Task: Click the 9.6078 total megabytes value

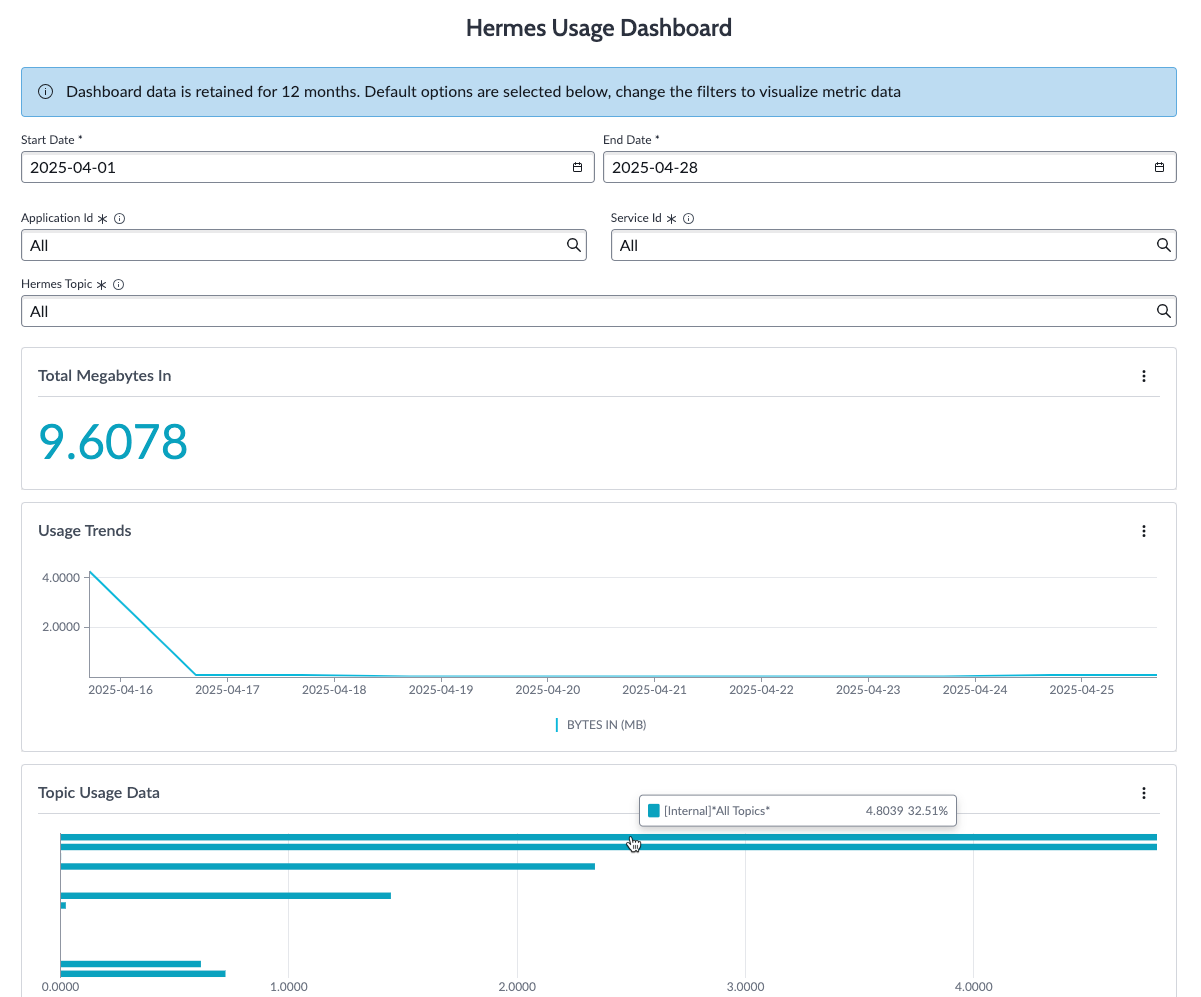Action: [x=113, y=442]
